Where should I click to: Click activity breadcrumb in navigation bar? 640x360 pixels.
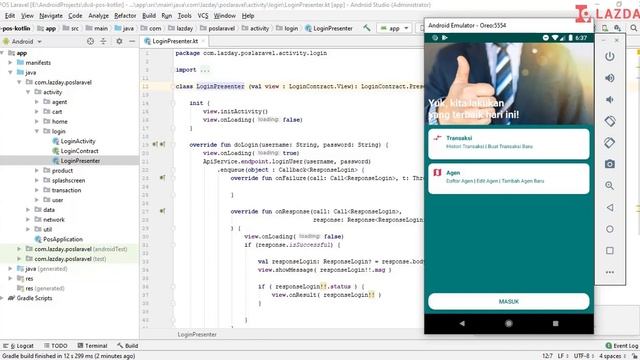(256, 28)
